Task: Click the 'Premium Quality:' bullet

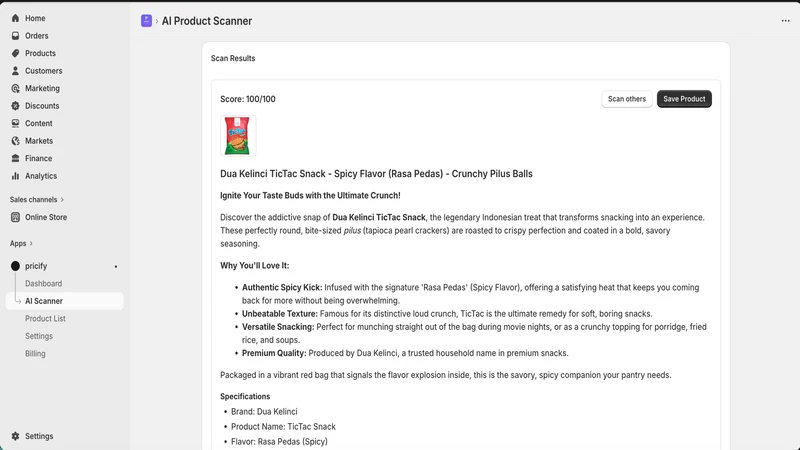Action: coord(274,353)
